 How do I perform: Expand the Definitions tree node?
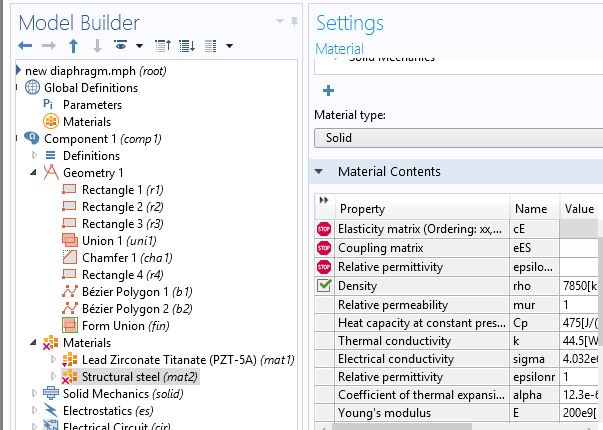click(35, 156)
